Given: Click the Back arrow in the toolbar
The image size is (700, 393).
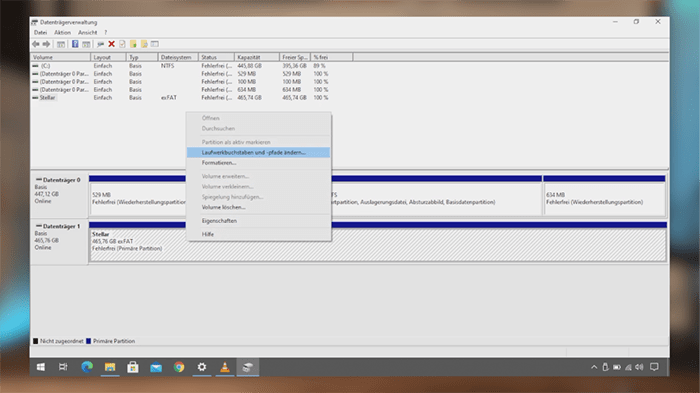Looking at the screenshot, I should [x=36, y=44].
